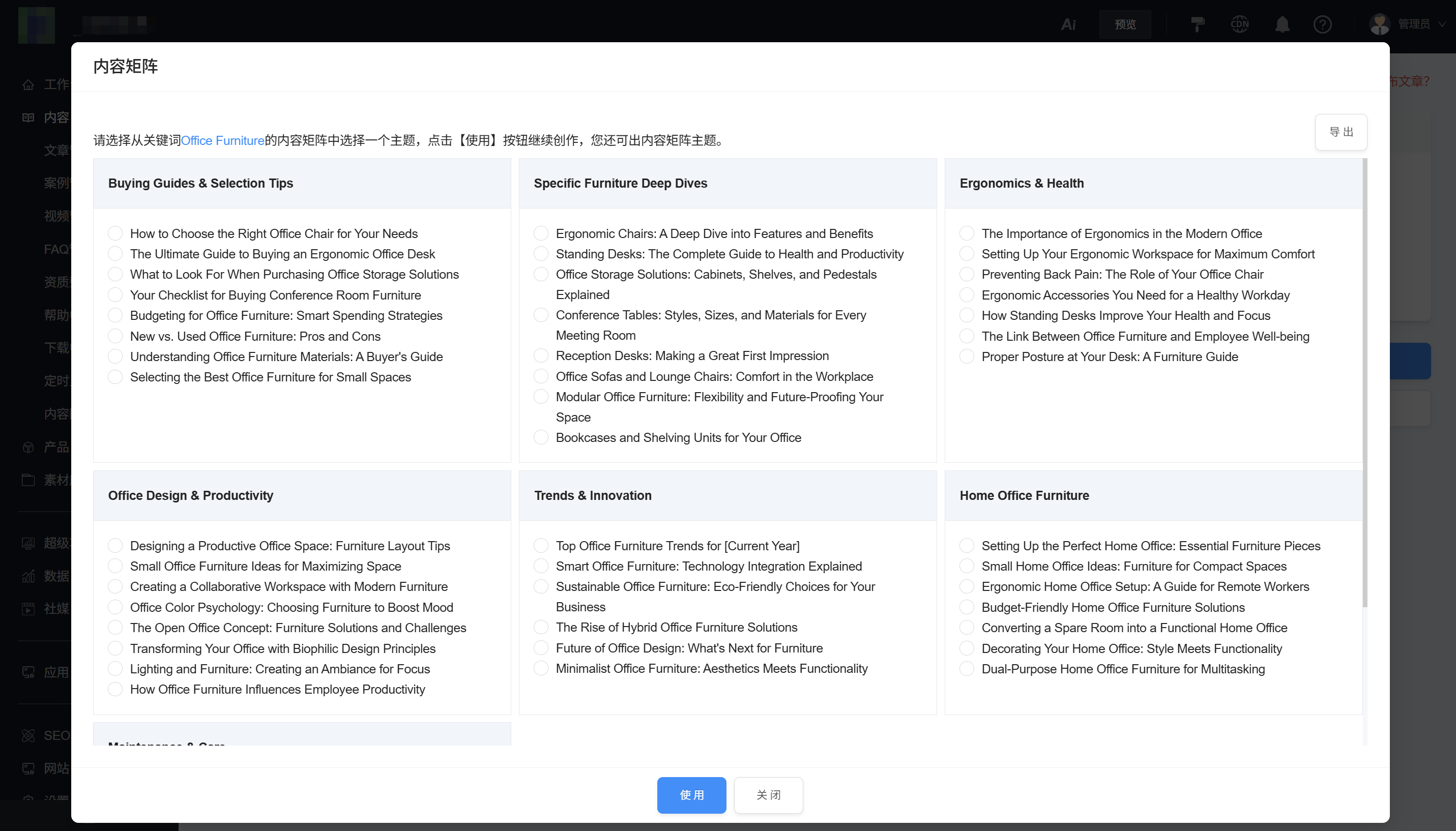Image resolution: width=1456 pixels, height=831 pixels.
Task: Click the help question mark icon
Action: click(1322, 24)
